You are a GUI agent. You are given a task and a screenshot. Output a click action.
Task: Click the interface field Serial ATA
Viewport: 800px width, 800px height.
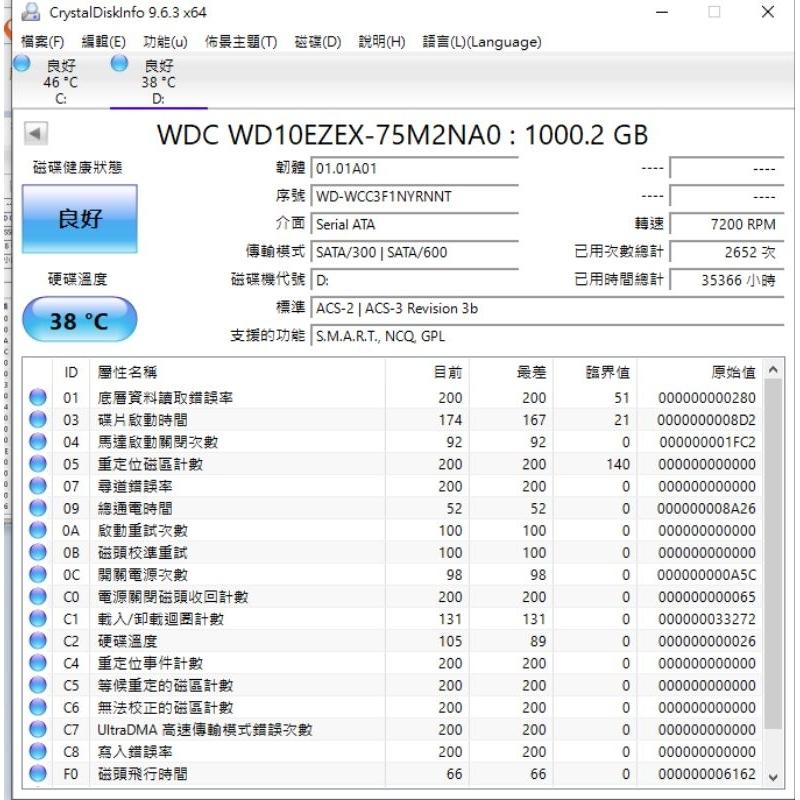pyautogui.click(x=414, y=224)
